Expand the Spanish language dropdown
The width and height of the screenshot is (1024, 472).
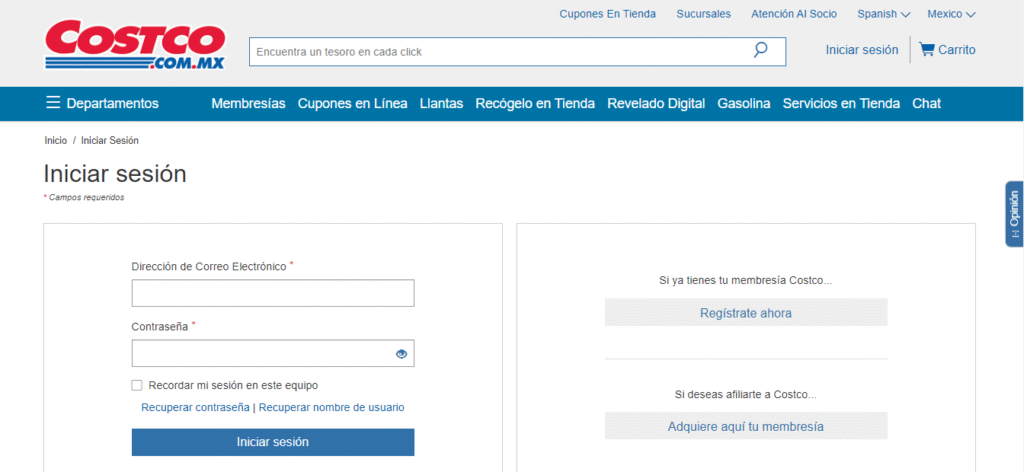pyautogui.click(x=883, y=14)
